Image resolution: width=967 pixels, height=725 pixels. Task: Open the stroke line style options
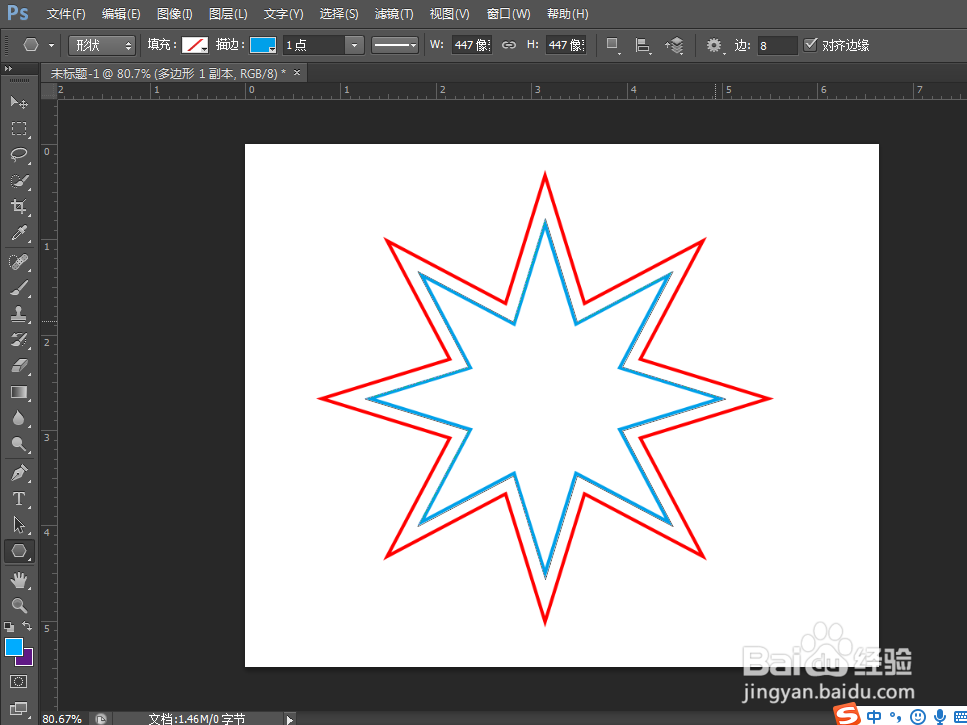pos(395,45)
